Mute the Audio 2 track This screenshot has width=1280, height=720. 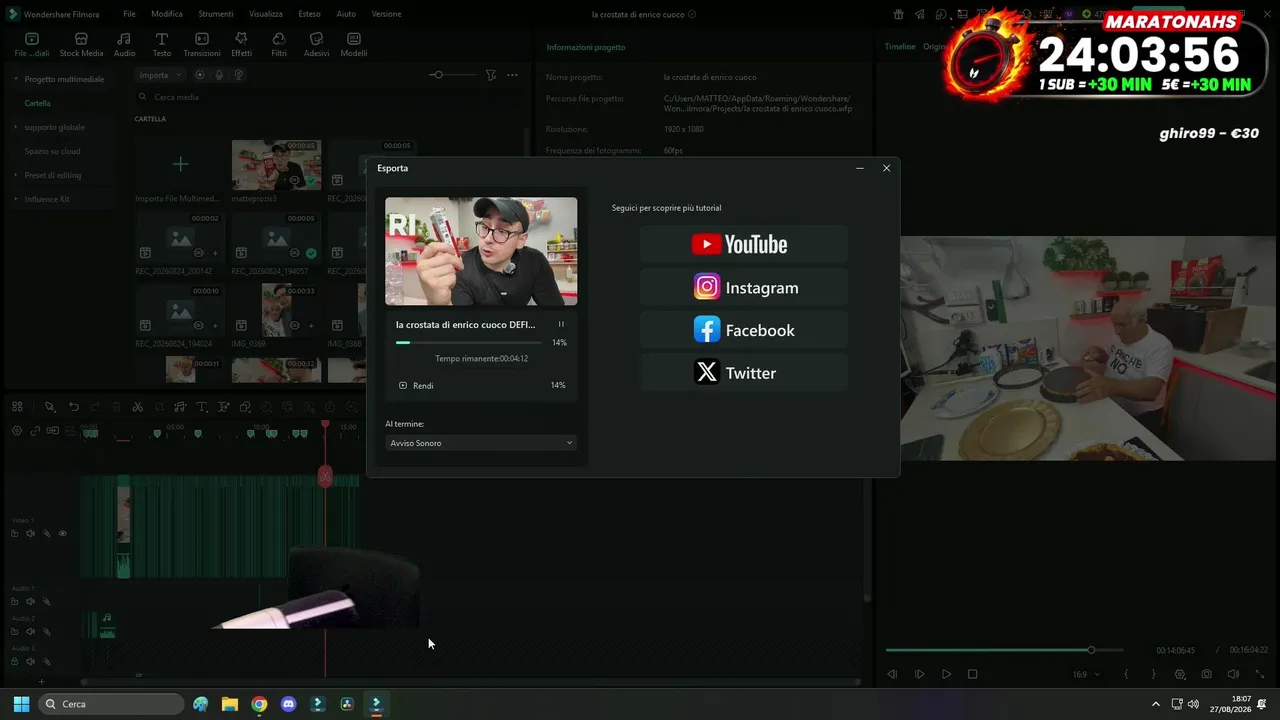tap(30, 631)
